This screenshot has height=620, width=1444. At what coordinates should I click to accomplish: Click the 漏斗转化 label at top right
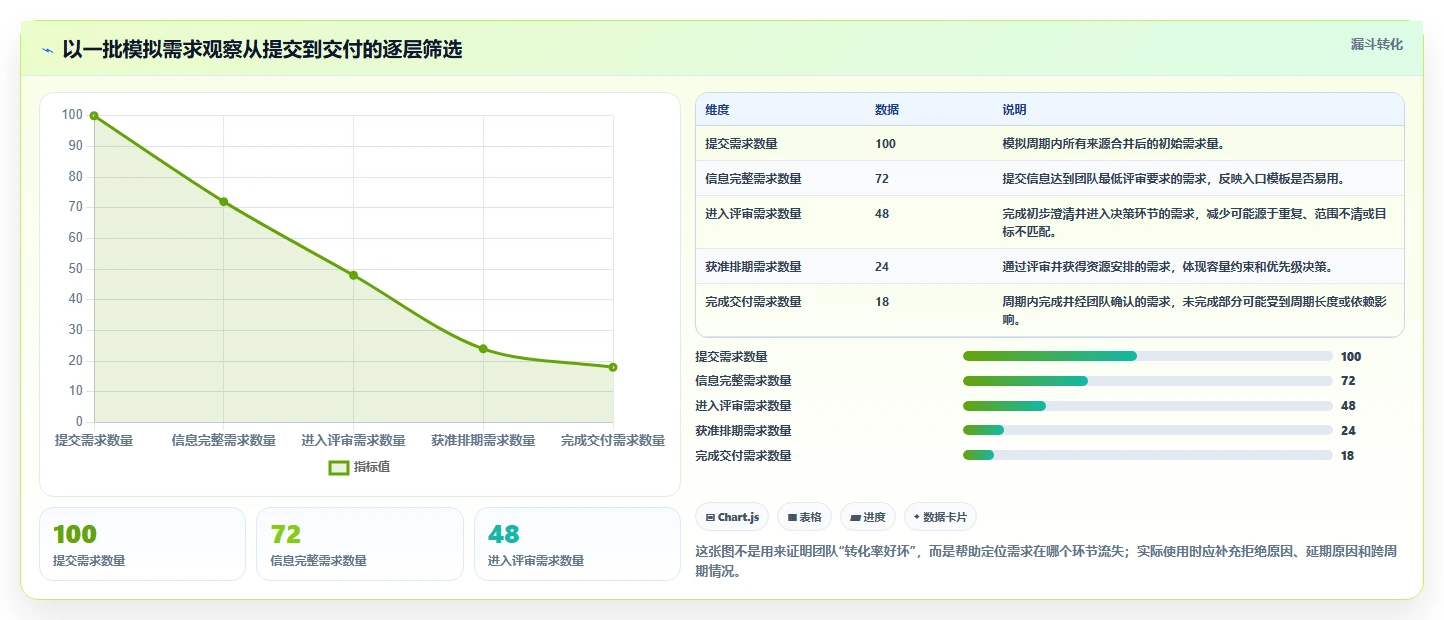coord(1377,44)
